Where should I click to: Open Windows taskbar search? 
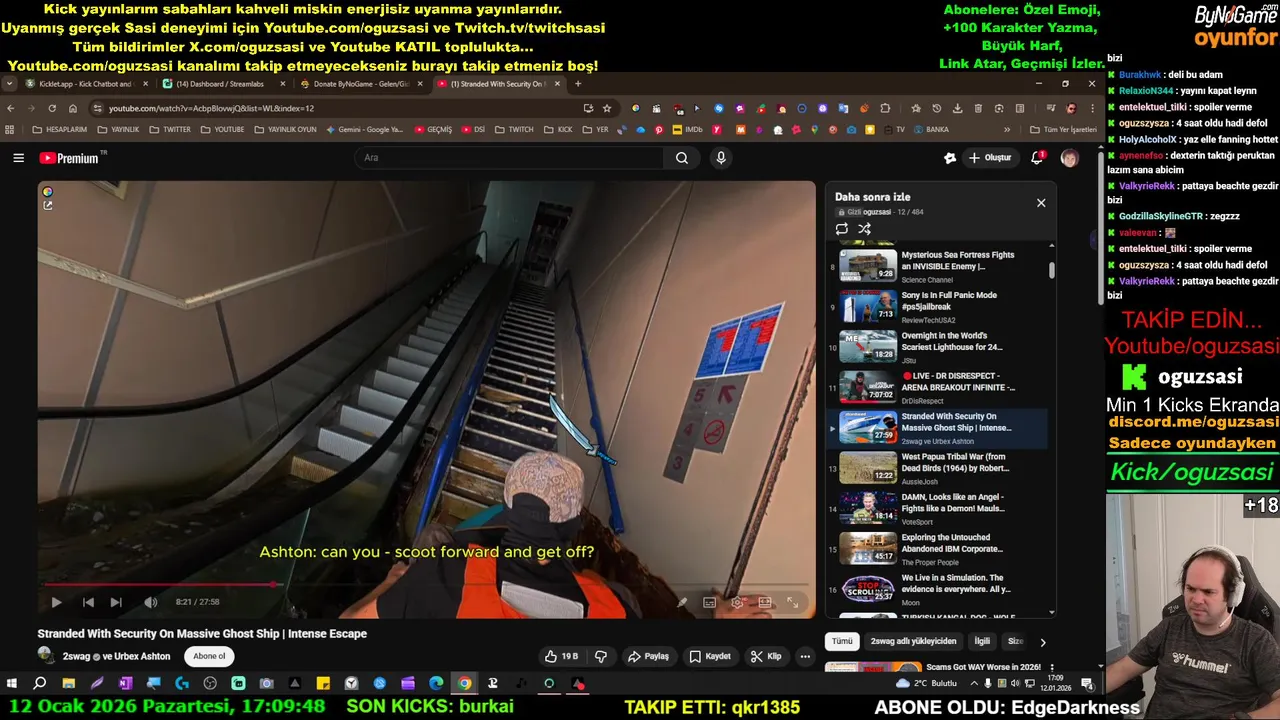[40, 684]
